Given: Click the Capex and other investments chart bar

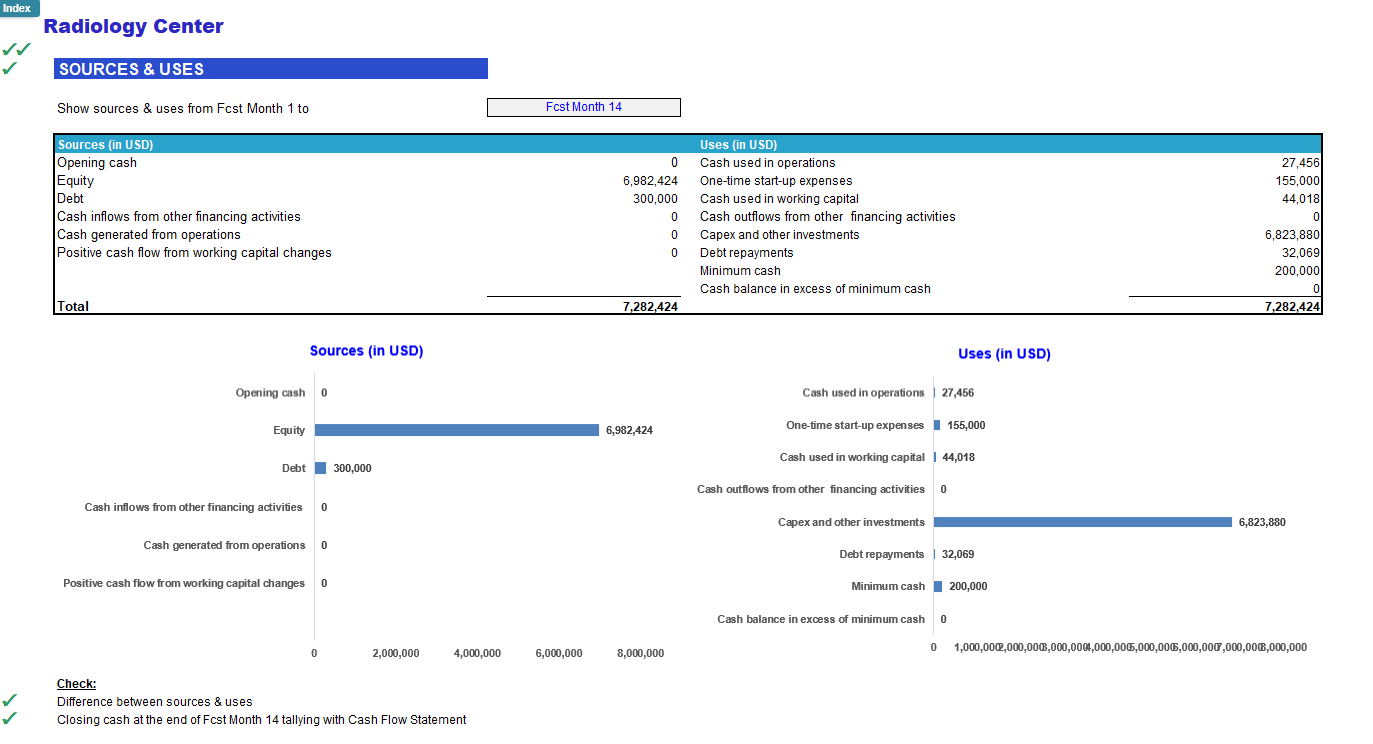Looking at the screenshot, I should 1083,522.
